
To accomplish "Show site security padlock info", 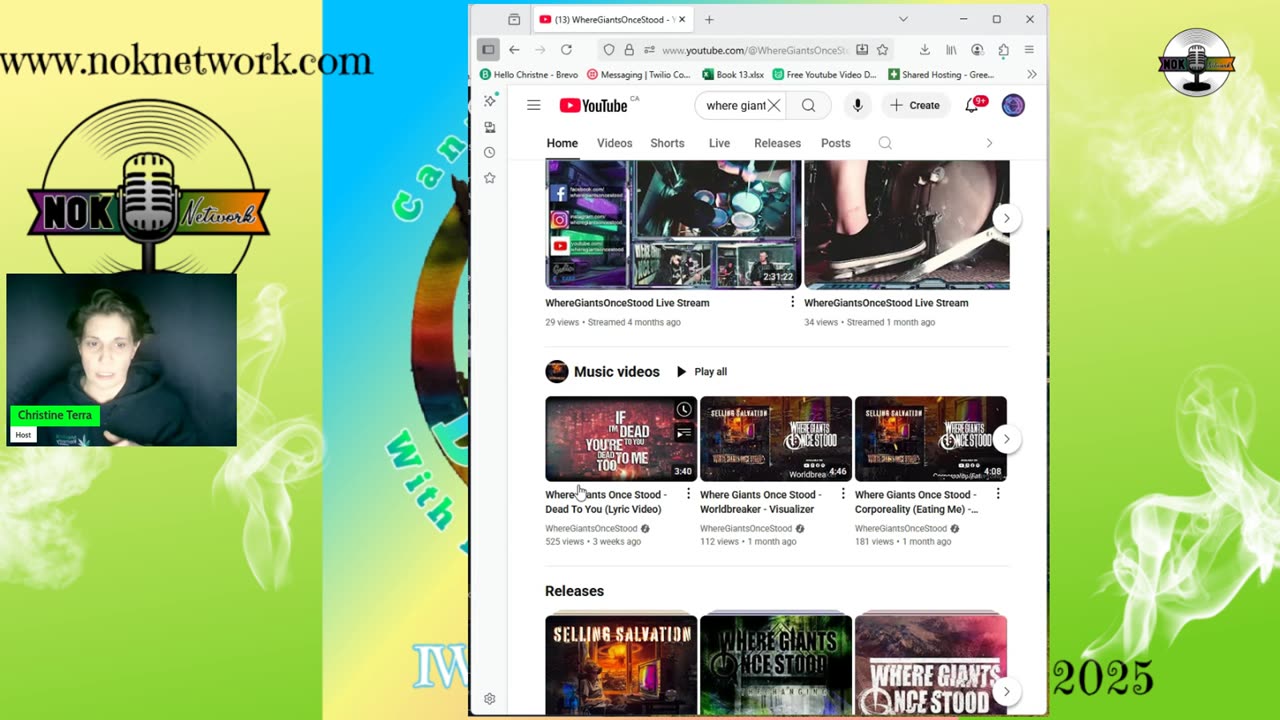I will click(x=629, y=49).
